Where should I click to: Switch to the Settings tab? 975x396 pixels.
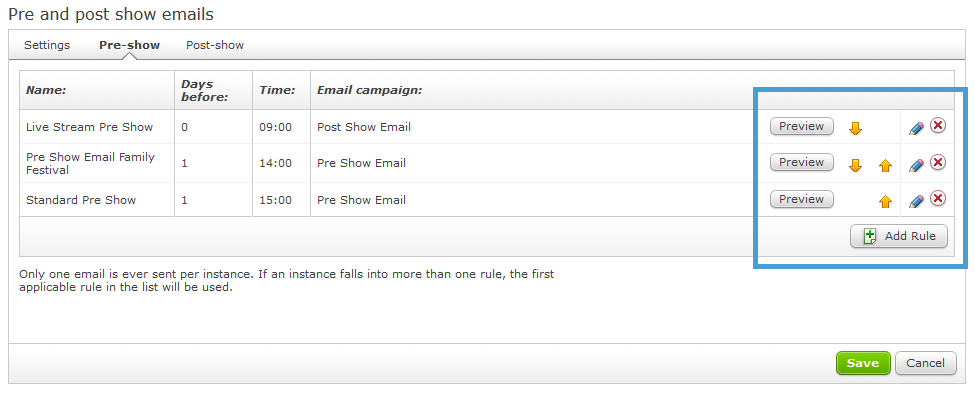point(47,45)
